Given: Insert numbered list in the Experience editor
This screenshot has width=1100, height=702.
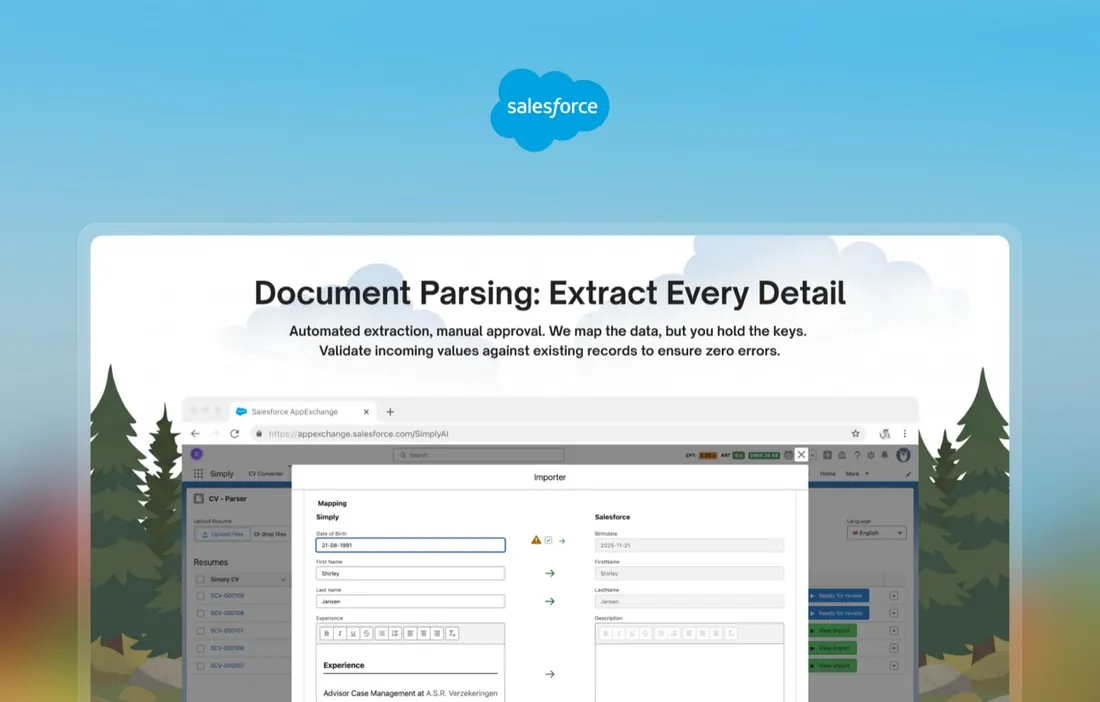Looking at the screenshot, I should [395, 633].
